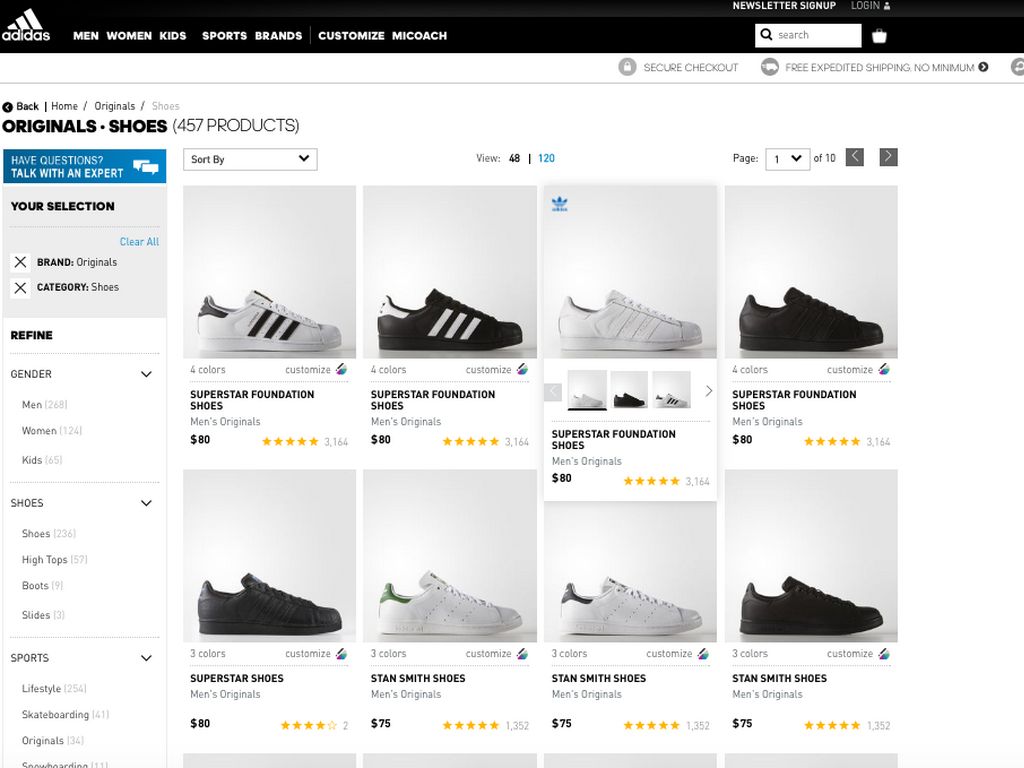Select the black shoe color thumbnail
1024x768 pixels.
[x=629, y=390]
